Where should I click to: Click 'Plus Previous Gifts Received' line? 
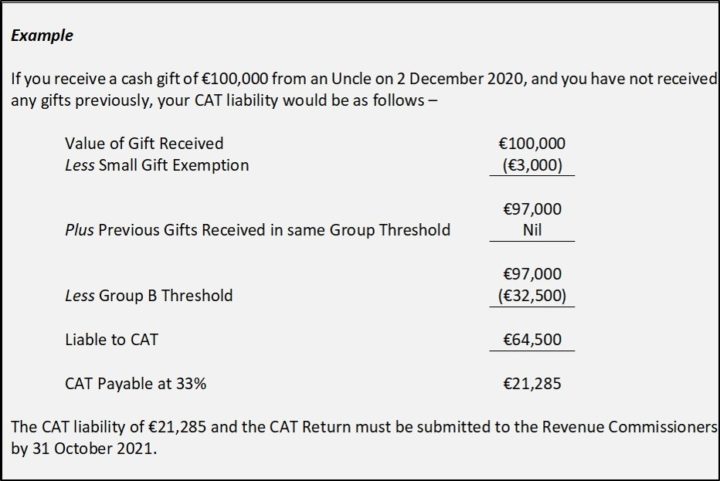tap(258, 230)
